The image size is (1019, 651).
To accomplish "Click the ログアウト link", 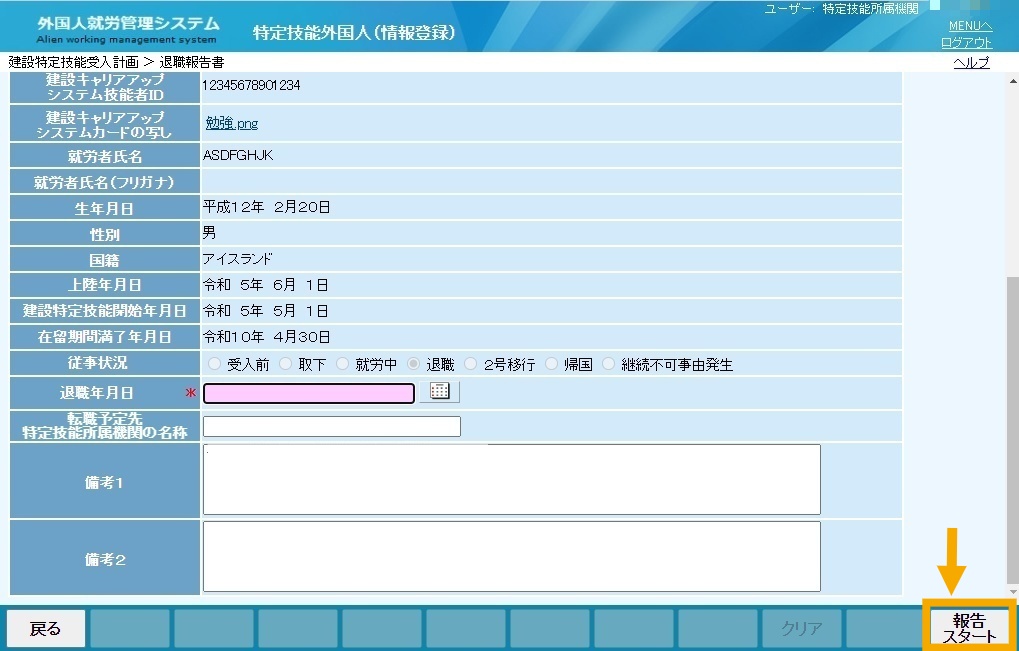I will pyautogui.click(x=966, y=43).
